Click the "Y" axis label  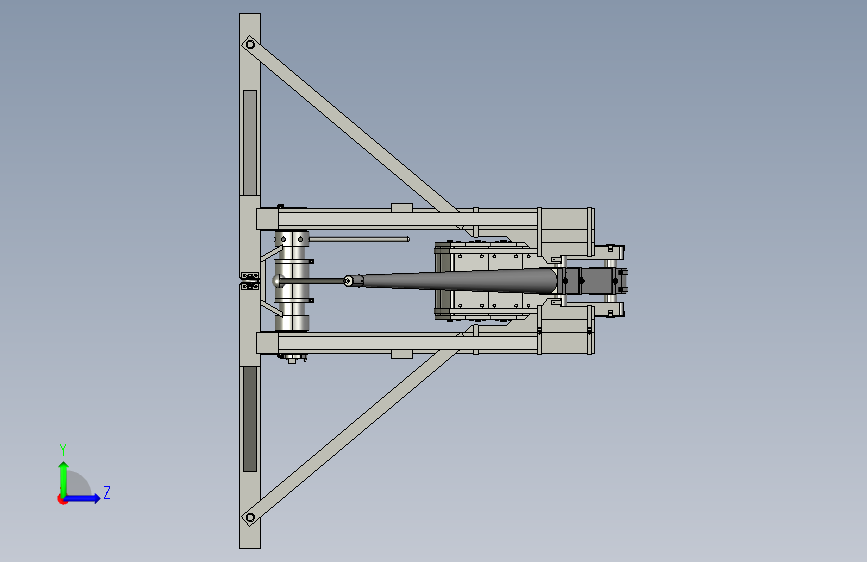[x=63, y=449]
